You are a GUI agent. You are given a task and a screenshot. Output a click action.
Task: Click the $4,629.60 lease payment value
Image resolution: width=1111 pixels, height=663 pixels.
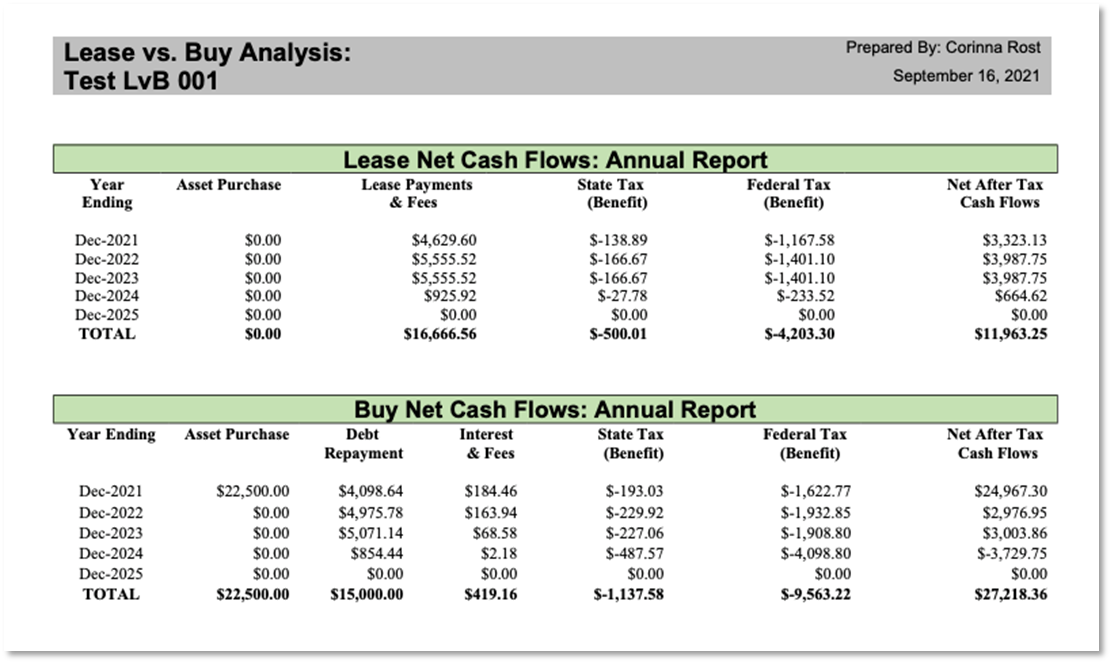point(444,241)
